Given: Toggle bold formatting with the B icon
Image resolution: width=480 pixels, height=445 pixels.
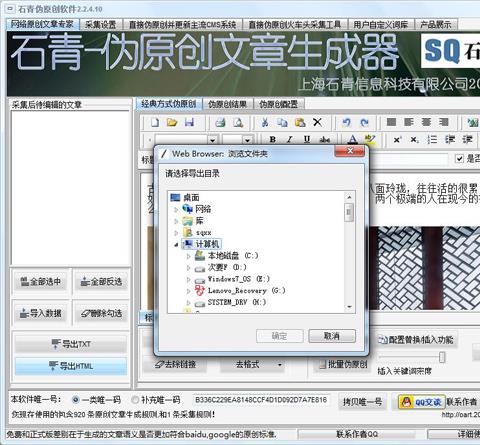Looking at the screenshot, I should 273,139.
